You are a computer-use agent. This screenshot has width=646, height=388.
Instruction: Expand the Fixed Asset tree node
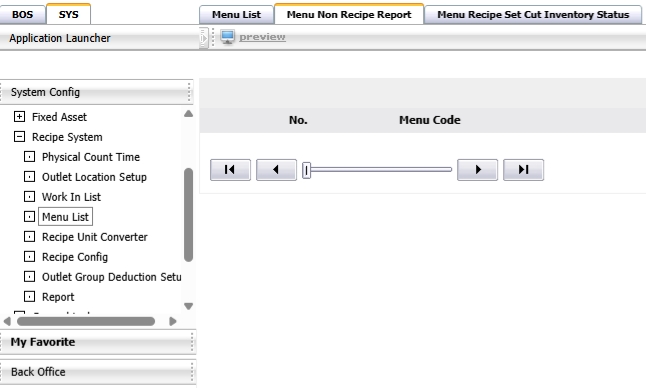pos(19,117)
